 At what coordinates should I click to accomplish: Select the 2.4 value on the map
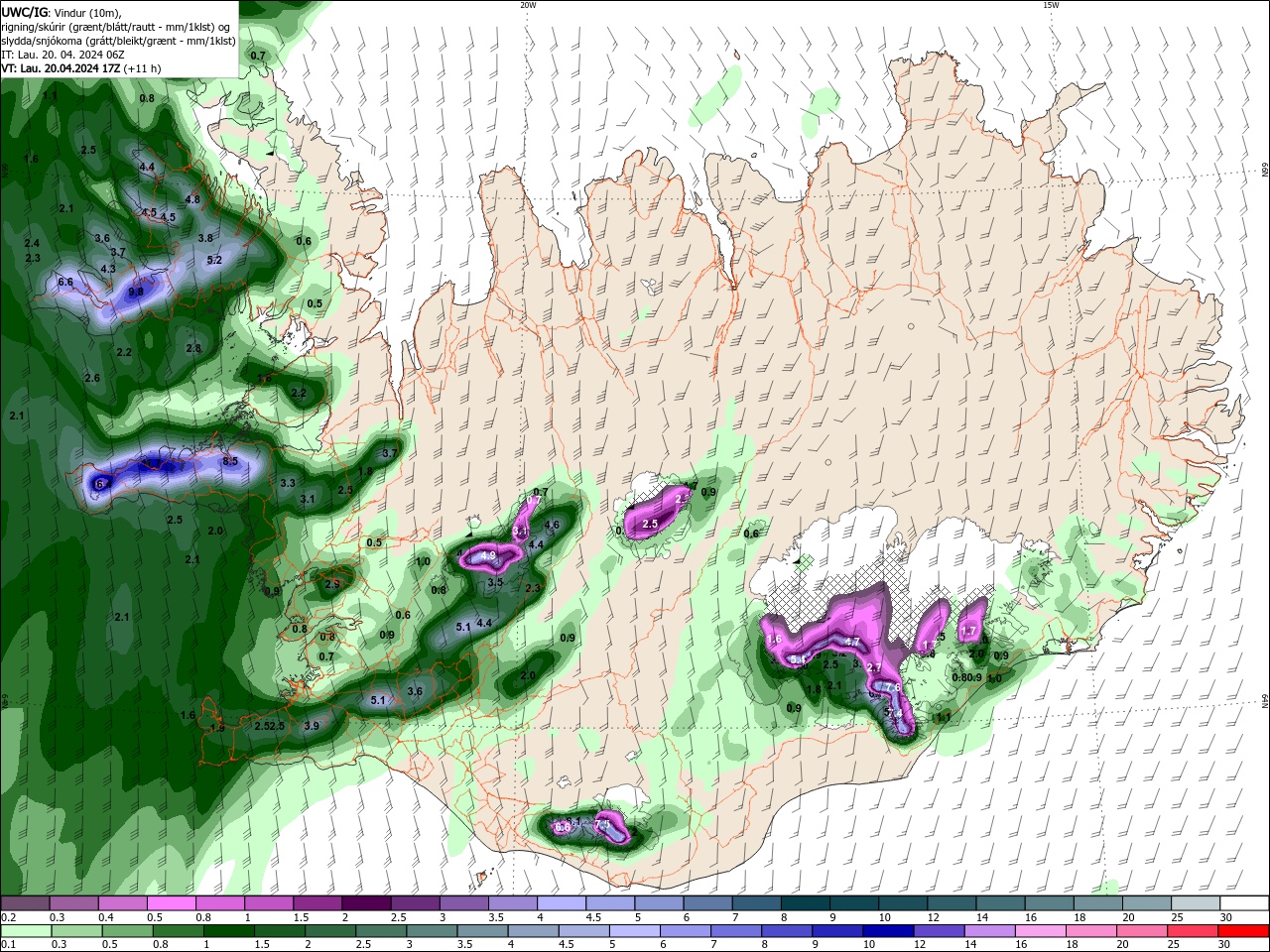point(32,243)
